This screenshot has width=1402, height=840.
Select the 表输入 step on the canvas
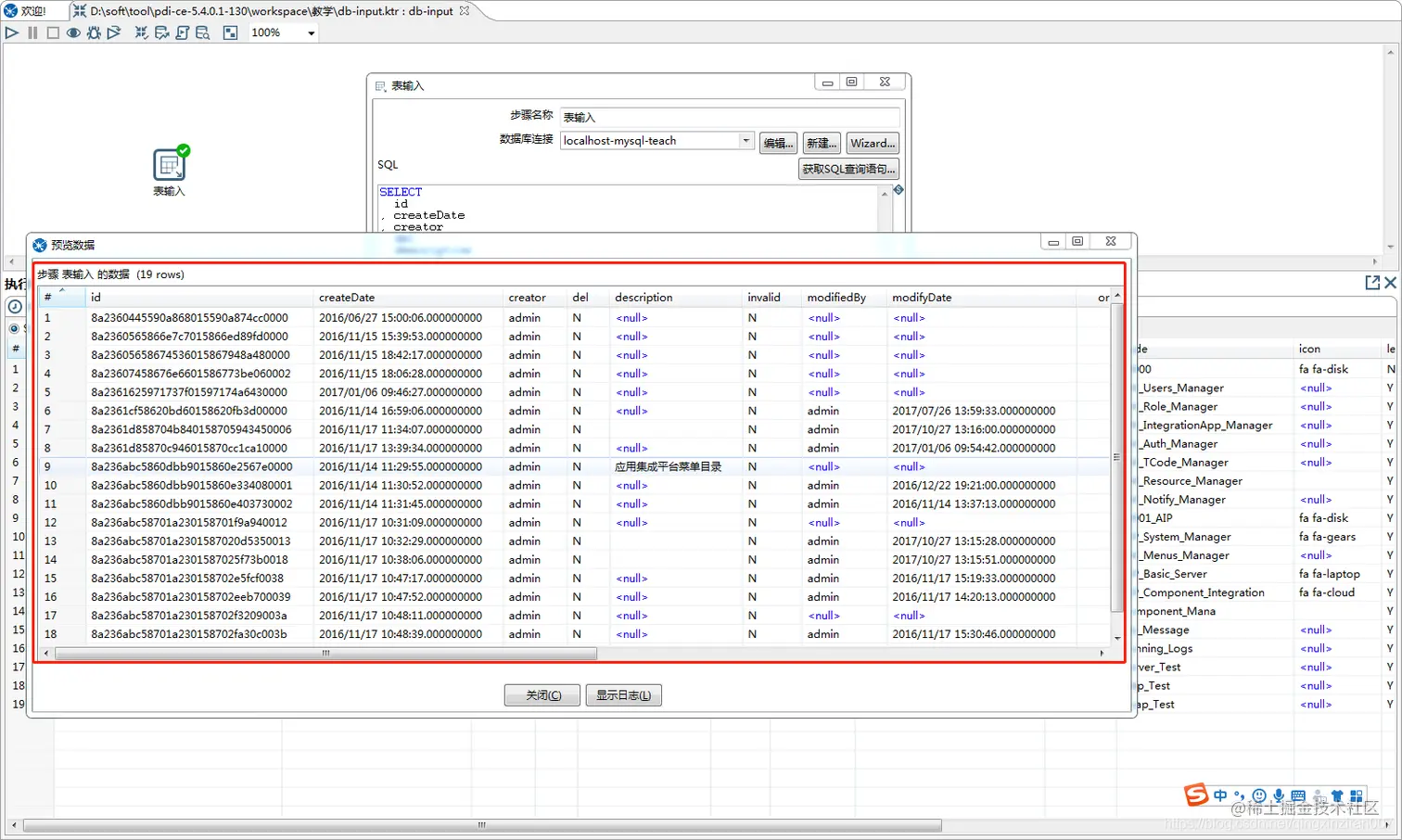click(x=169, y=165)
